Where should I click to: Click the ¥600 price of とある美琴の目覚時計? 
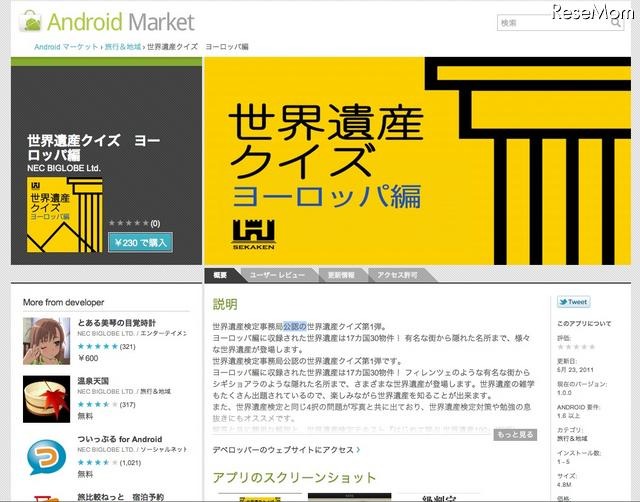pyautogui.click(x=88, y=358)
